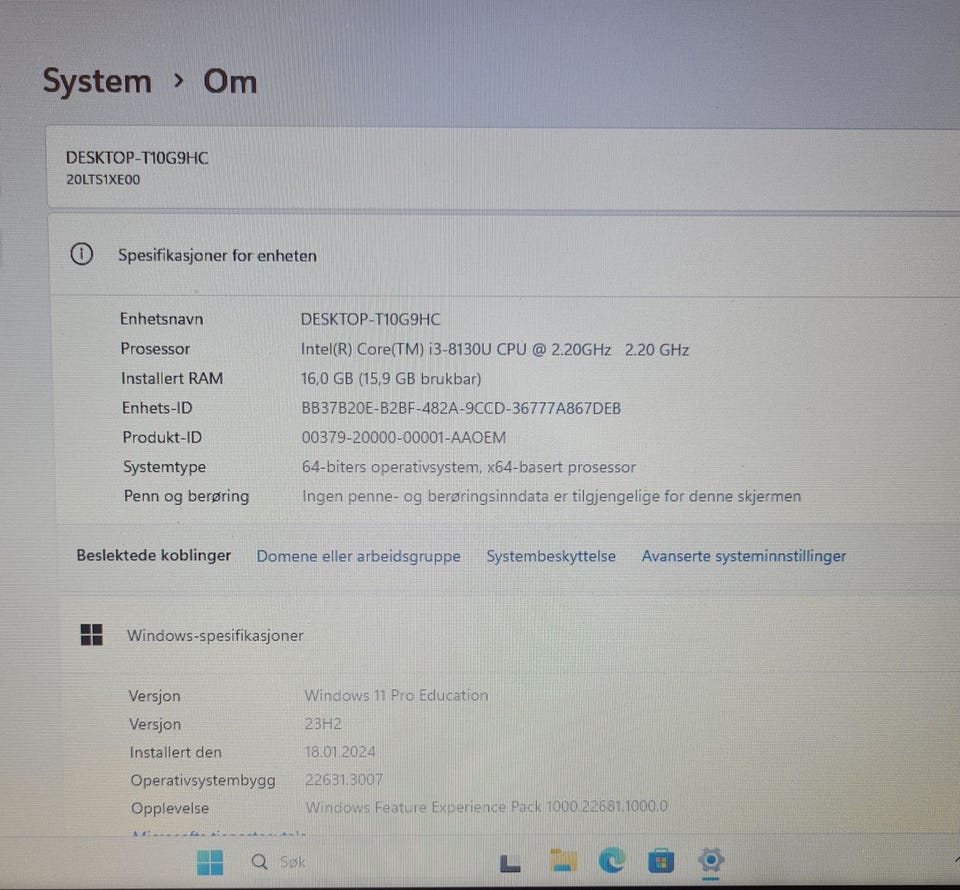
Task: Click the Systemtype label
Action: point(165,467)
